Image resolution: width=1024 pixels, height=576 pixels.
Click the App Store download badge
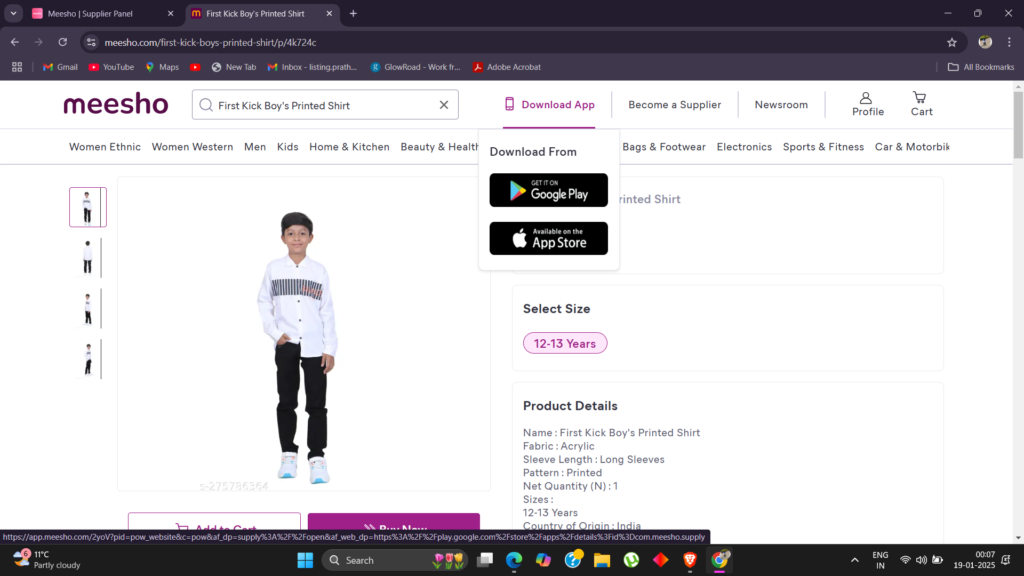coord(549,238)
